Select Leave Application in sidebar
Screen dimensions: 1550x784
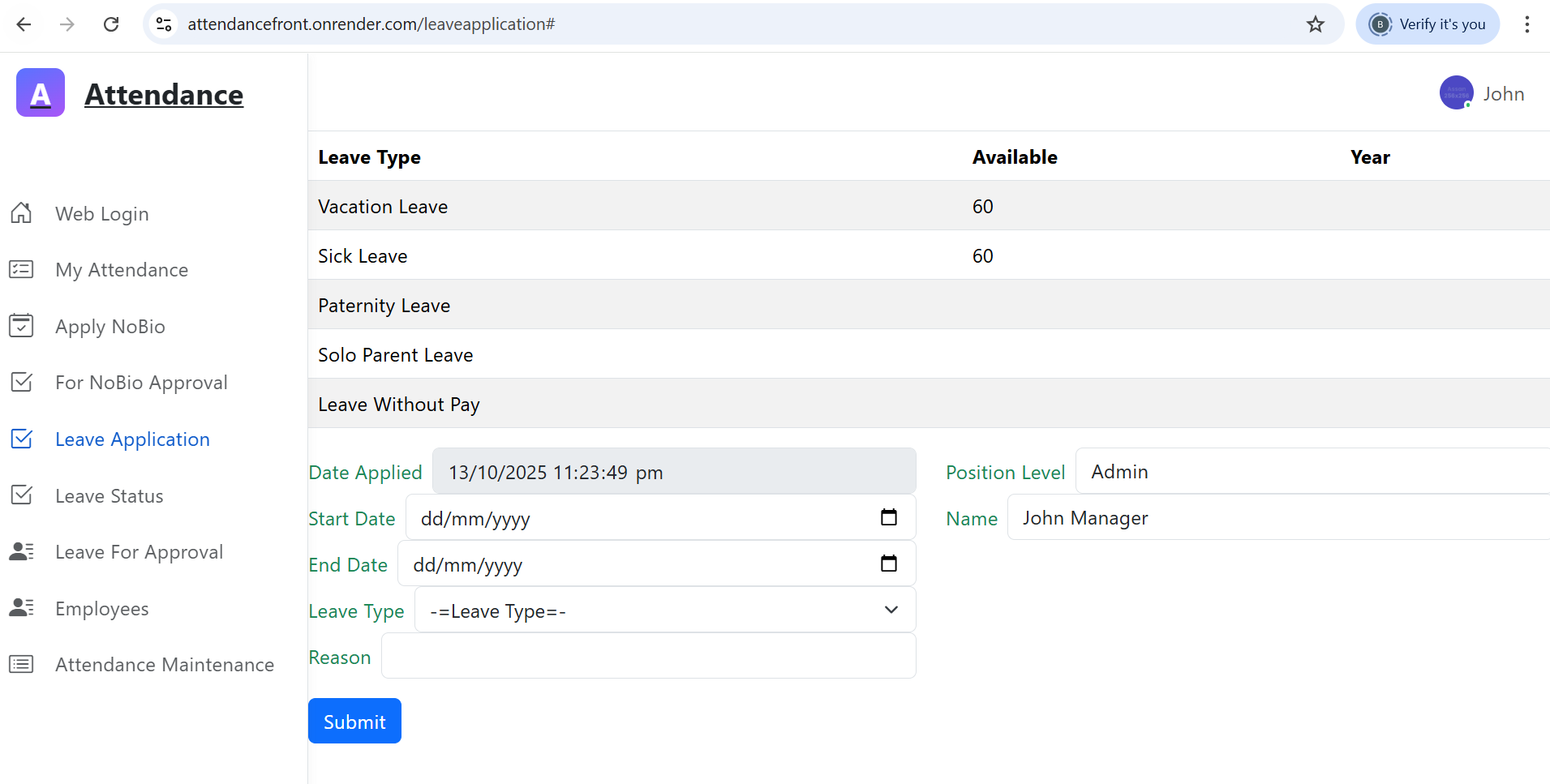click(x=132, y=439)
